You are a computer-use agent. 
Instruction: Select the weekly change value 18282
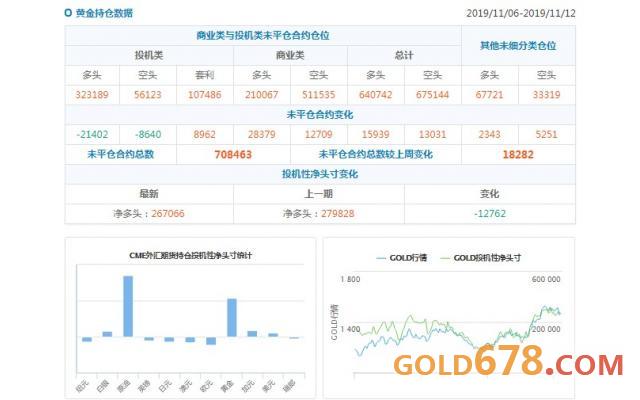(518, 154)
